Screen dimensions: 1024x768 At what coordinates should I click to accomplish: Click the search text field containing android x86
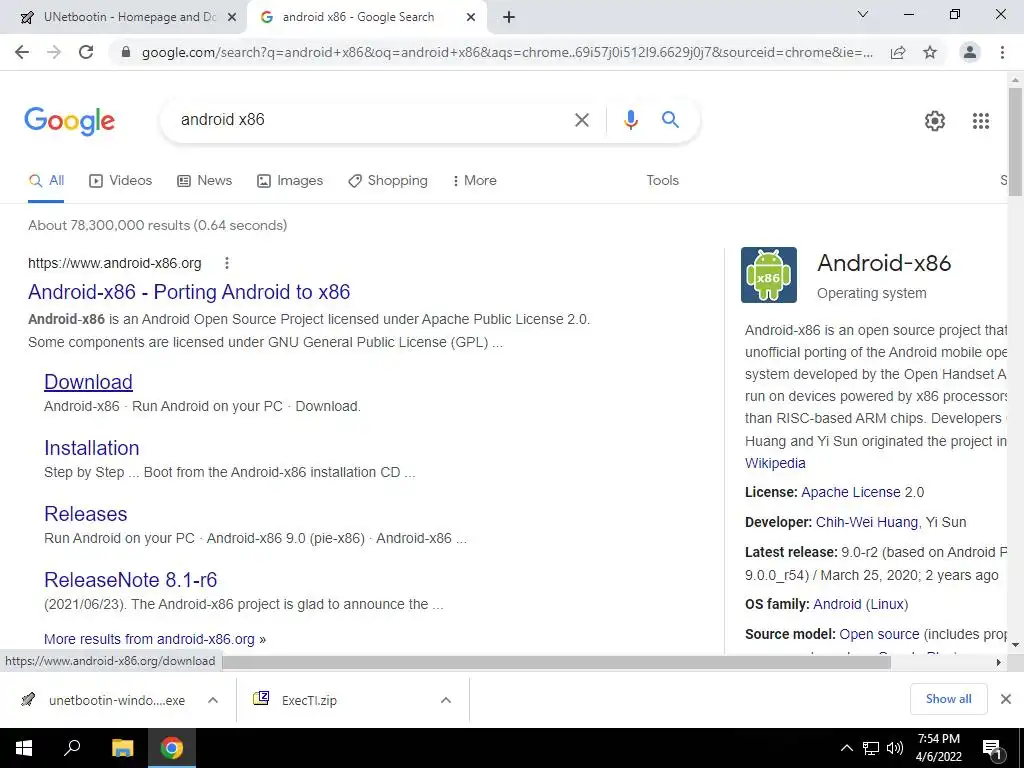click(372, 120)
